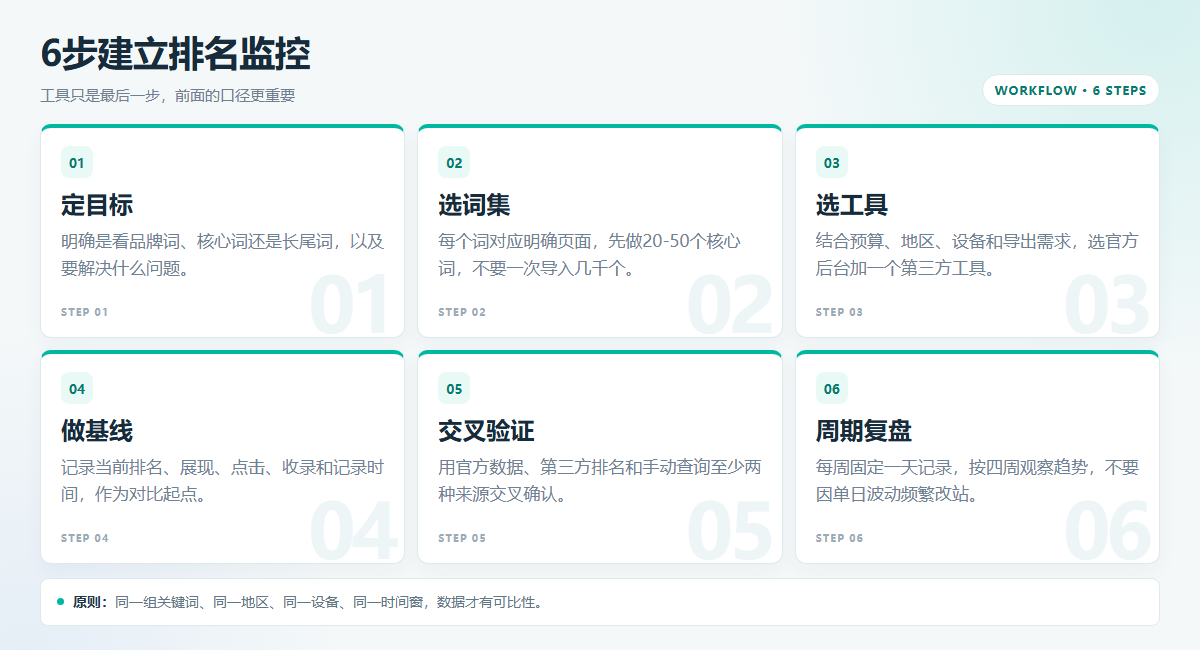Click the bold 原则： label

coord(89,602)
